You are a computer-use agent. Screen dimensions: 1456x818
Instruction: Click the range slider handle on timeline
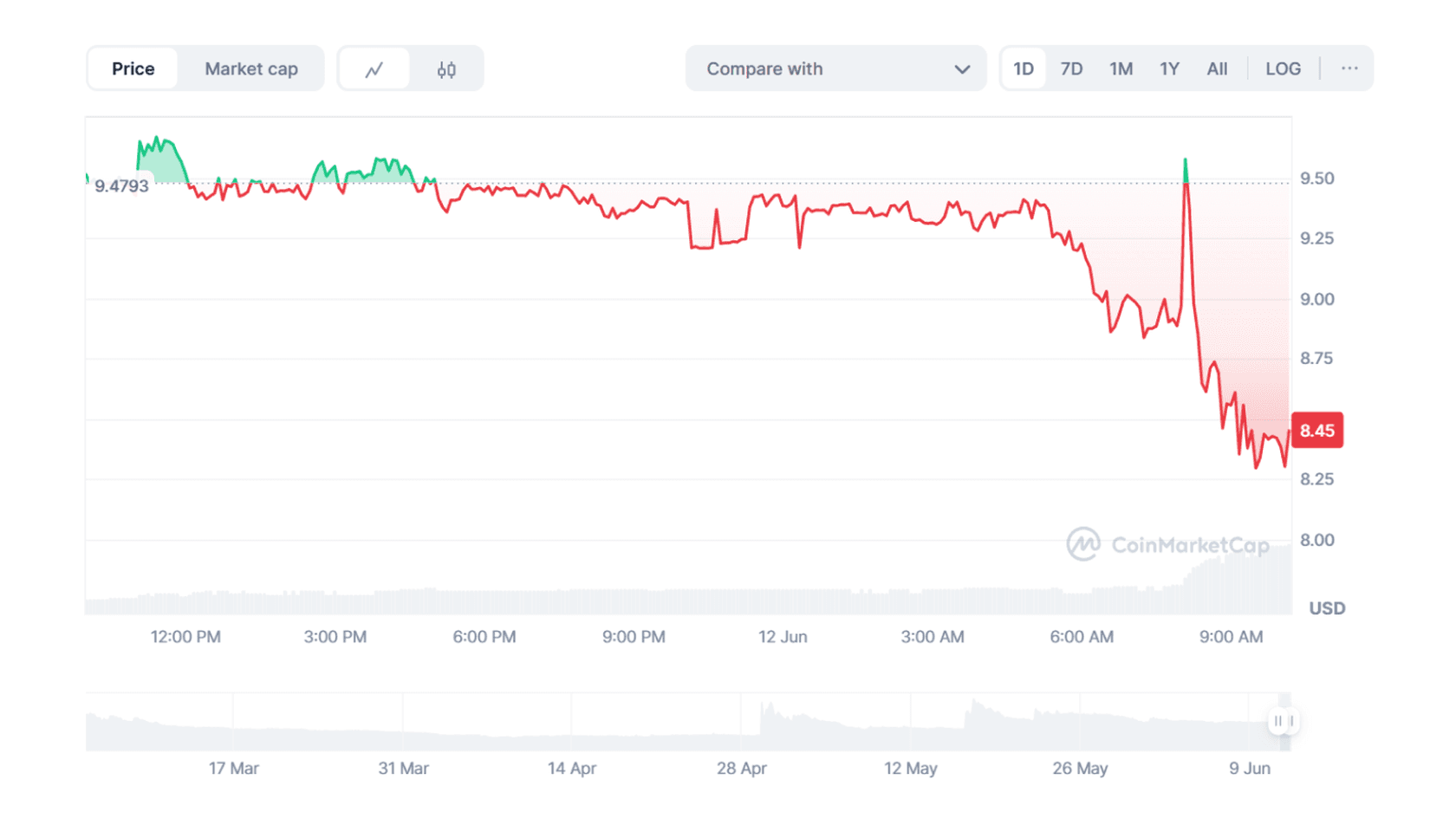point(1284,721)
